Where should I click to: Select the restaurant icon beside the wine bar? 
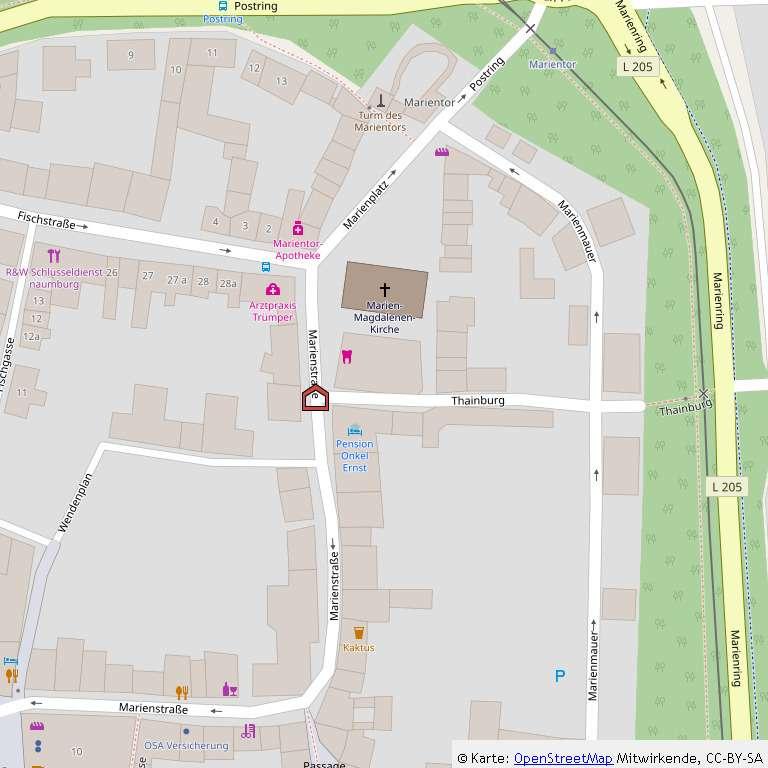182,692
